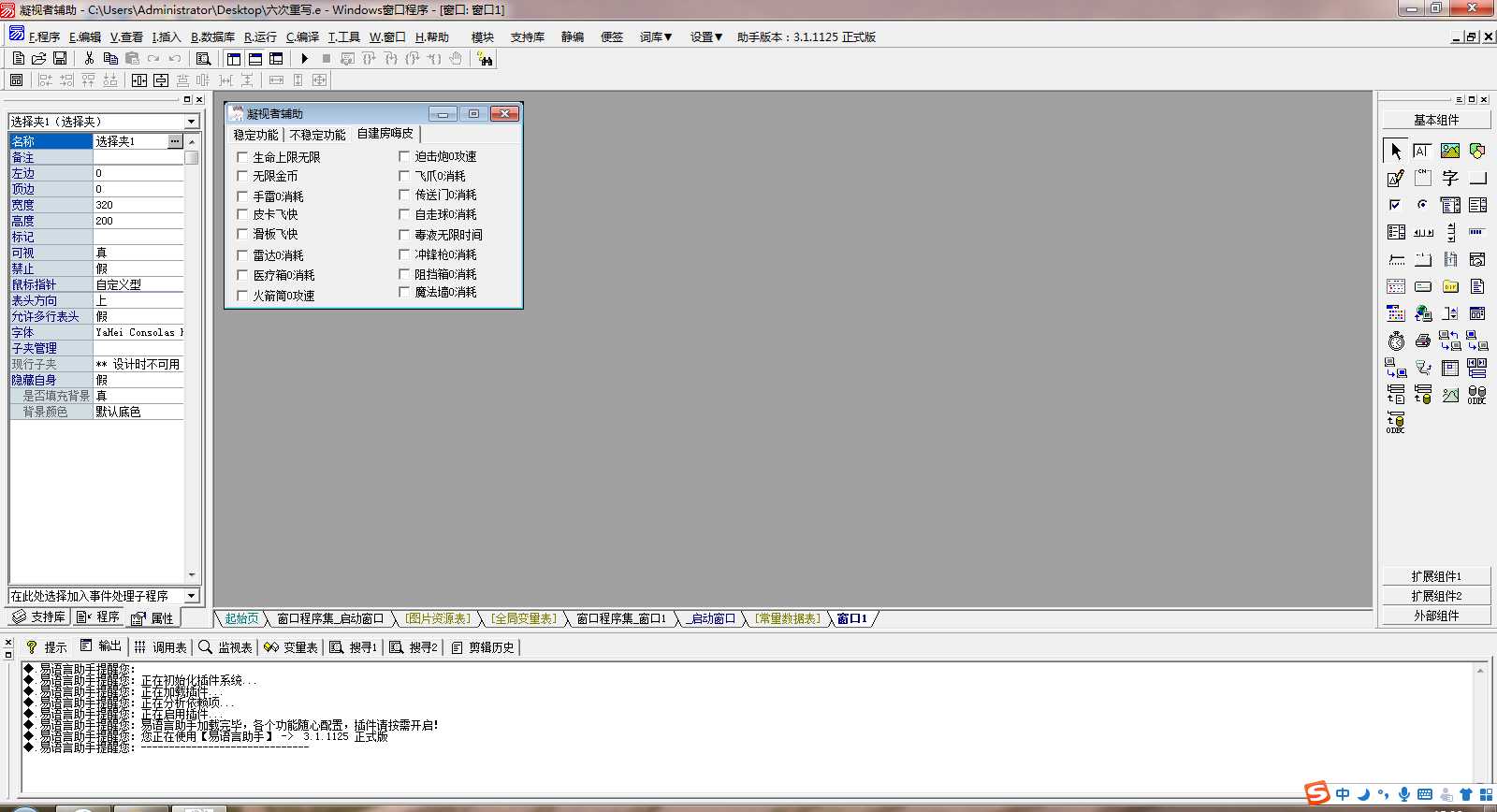Click the 外部组件 button

tap(1436, 616)
